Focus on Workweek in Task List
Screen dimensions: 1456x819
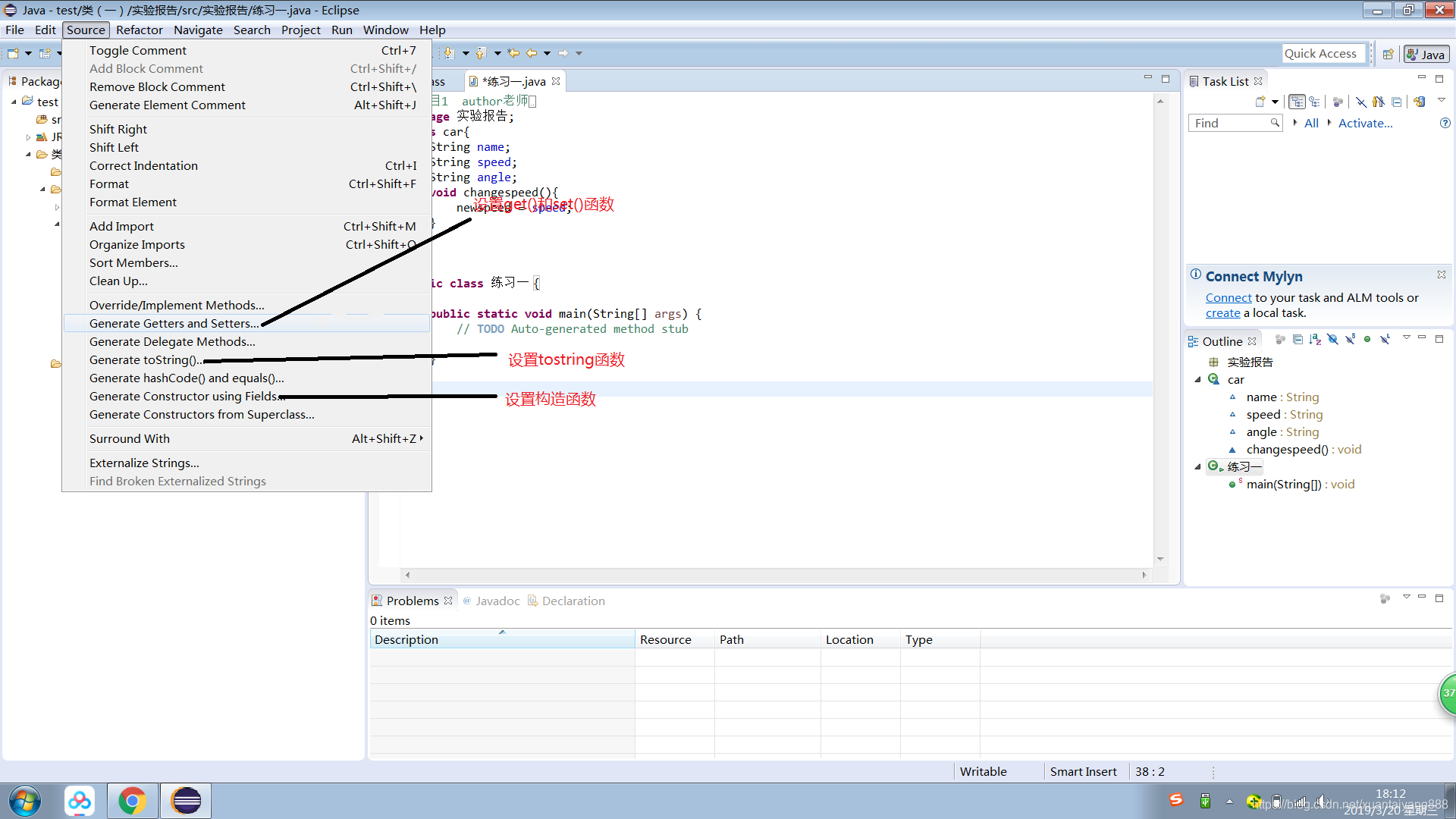(x=1338, y=102)
